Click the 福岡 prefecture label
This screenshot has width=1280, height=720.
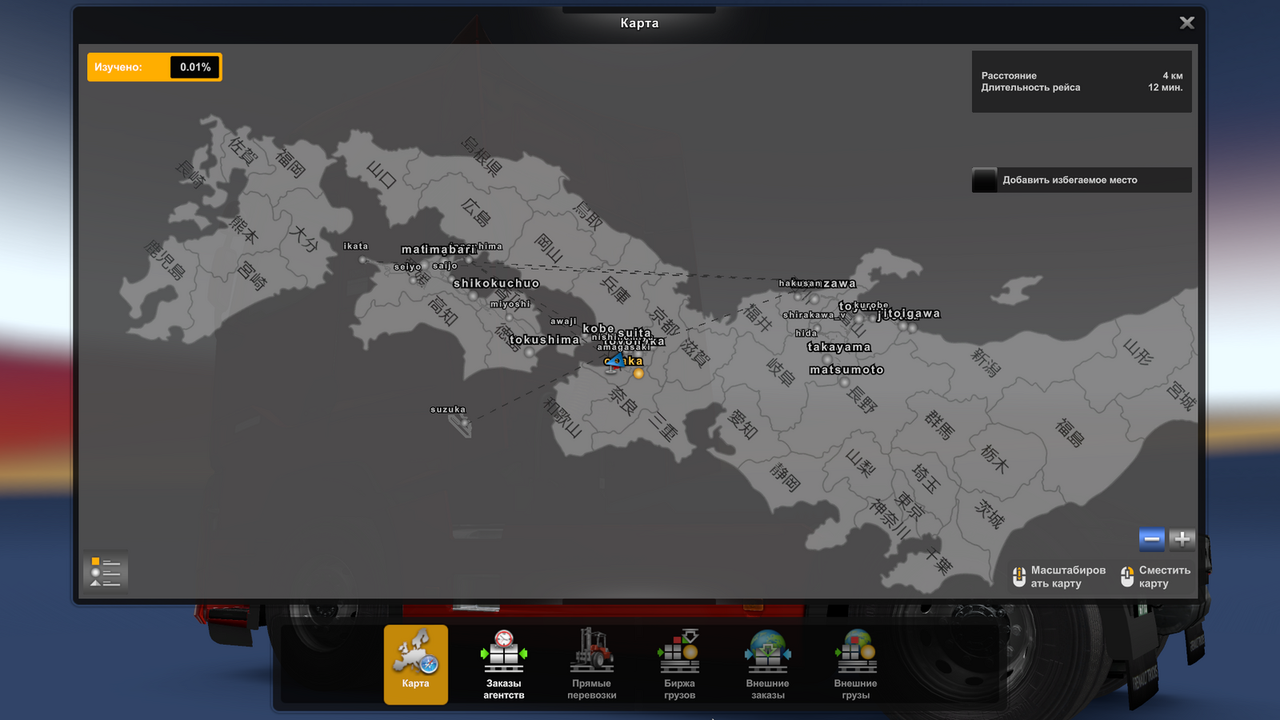coord(290,163)
